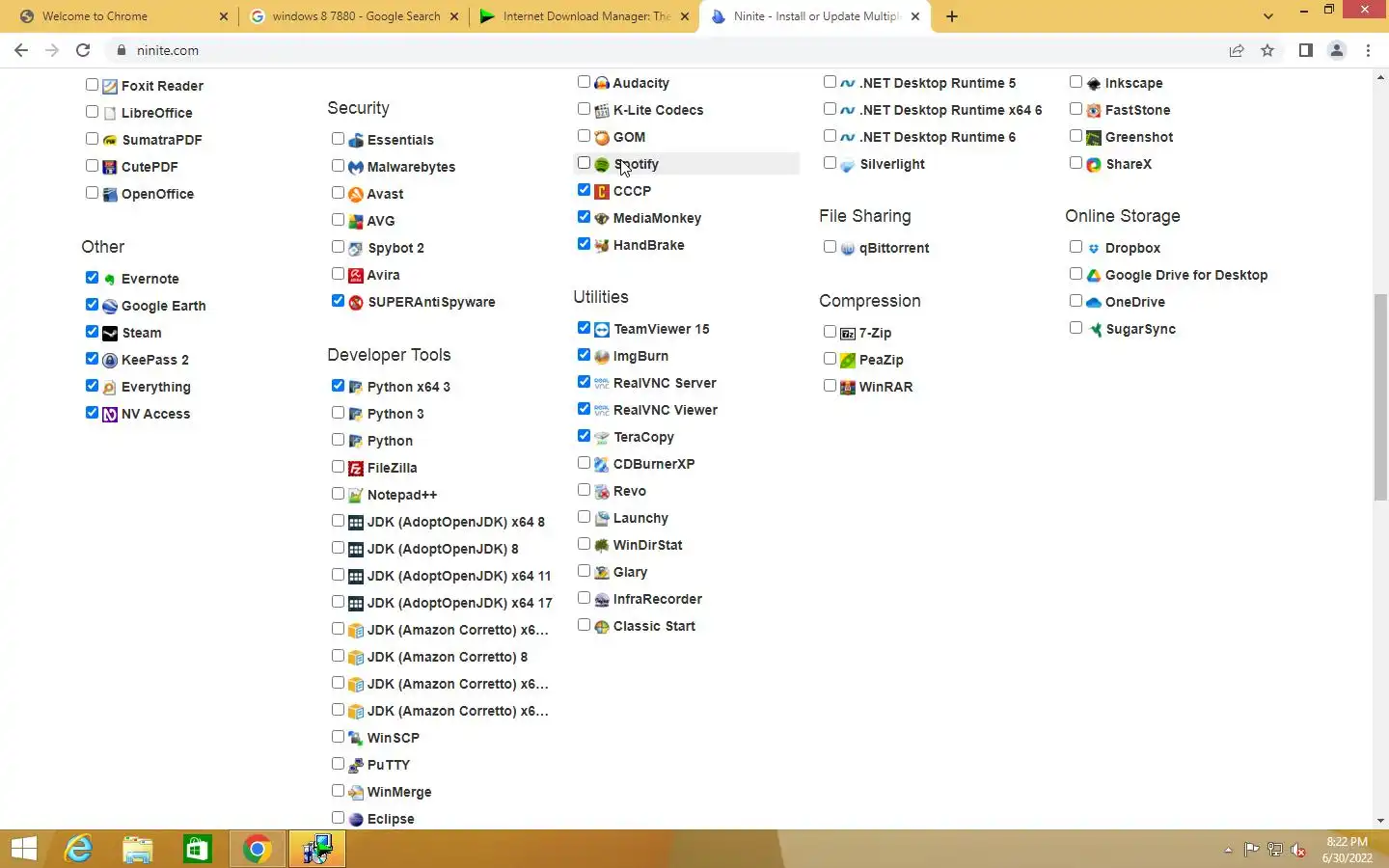Viewport: 1389px width, 868px height.
Task: Uncheck the CCCP checkbox
Action: pos(584,190)
